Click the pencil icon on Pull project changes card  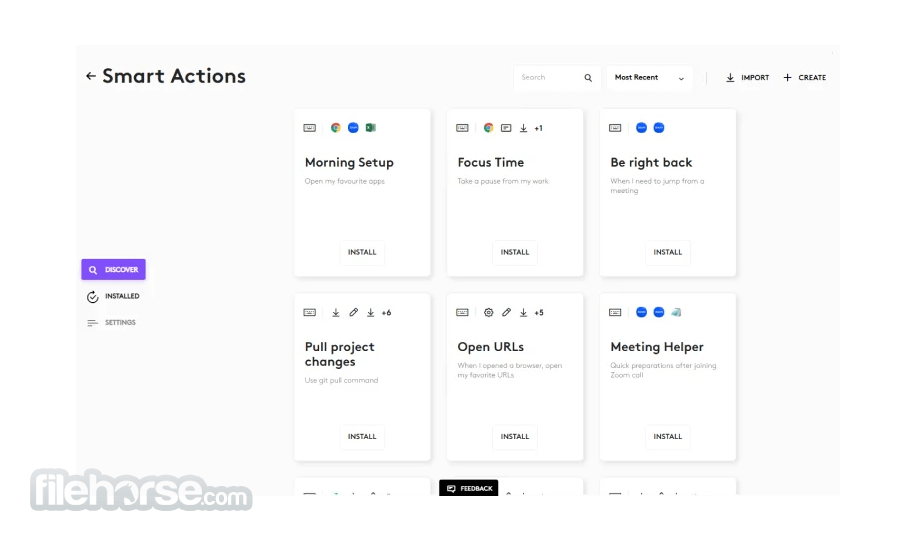pos(353,312)
